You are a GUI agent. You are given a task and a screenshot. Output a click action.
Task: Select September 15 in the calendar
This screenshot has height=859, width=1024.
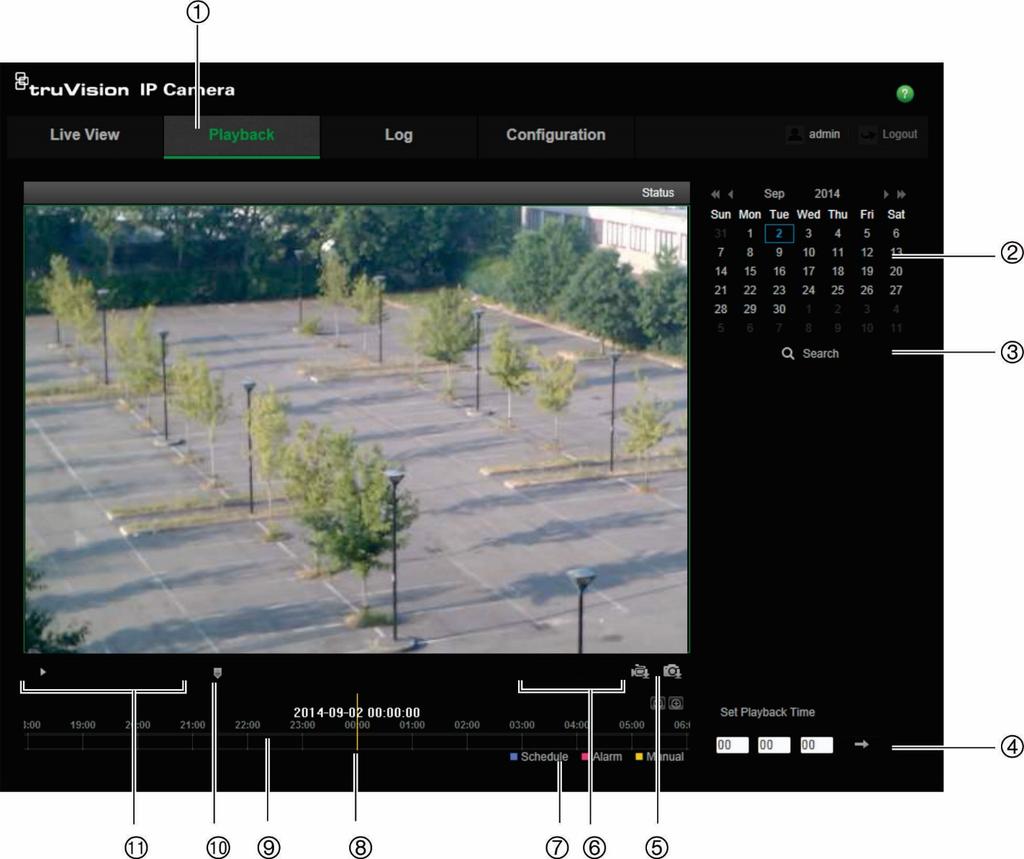pos(750,271)
